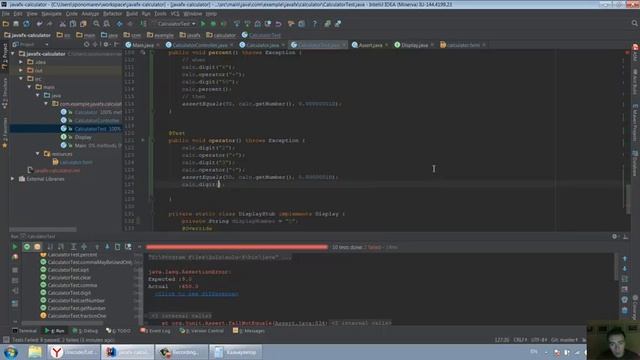Click Cut scissors icon in toolbar
Image resolution: width=640 pixels, height=360 pixels.
tap(62, 24)
